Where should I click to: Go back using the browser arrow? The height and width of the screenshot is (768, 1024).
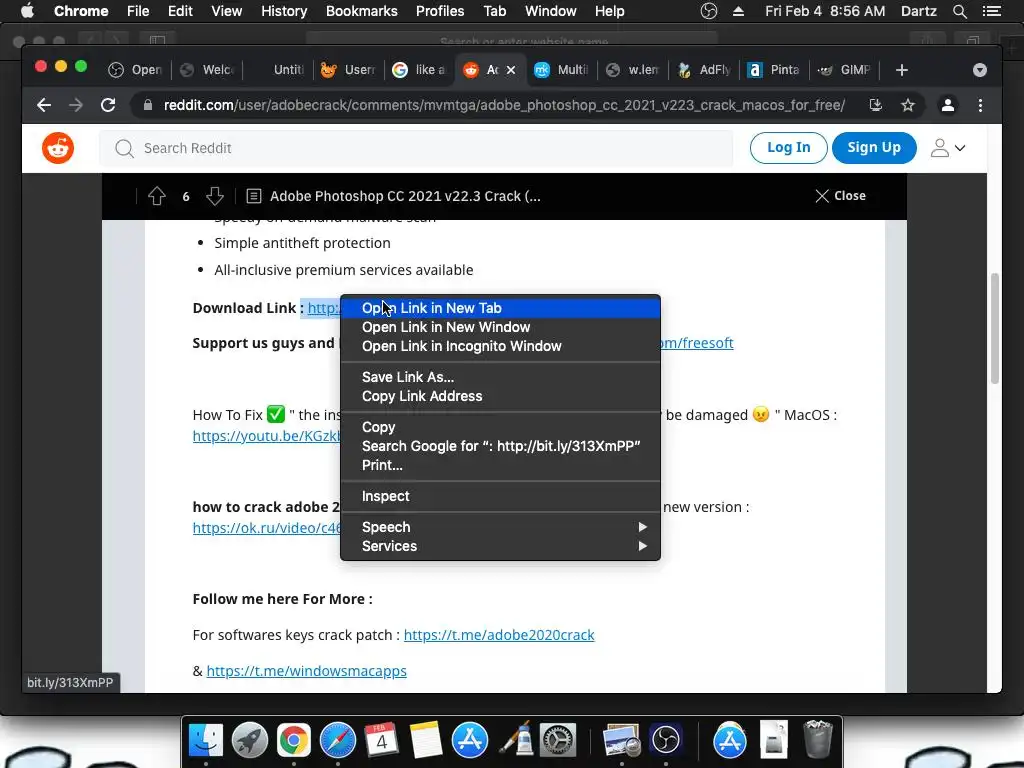point(44,105)
